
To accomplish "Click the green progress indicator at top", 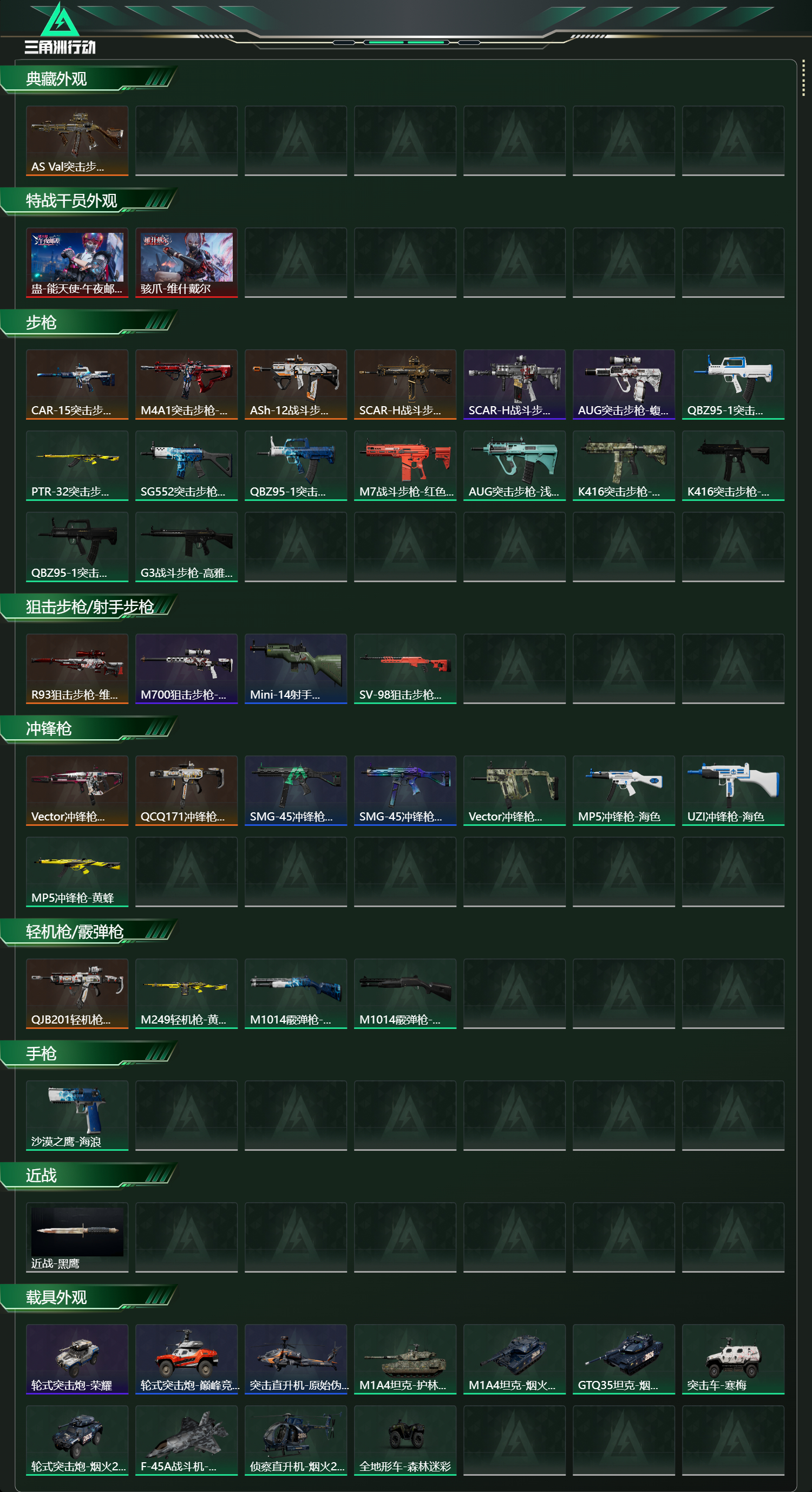I will 407,42.
